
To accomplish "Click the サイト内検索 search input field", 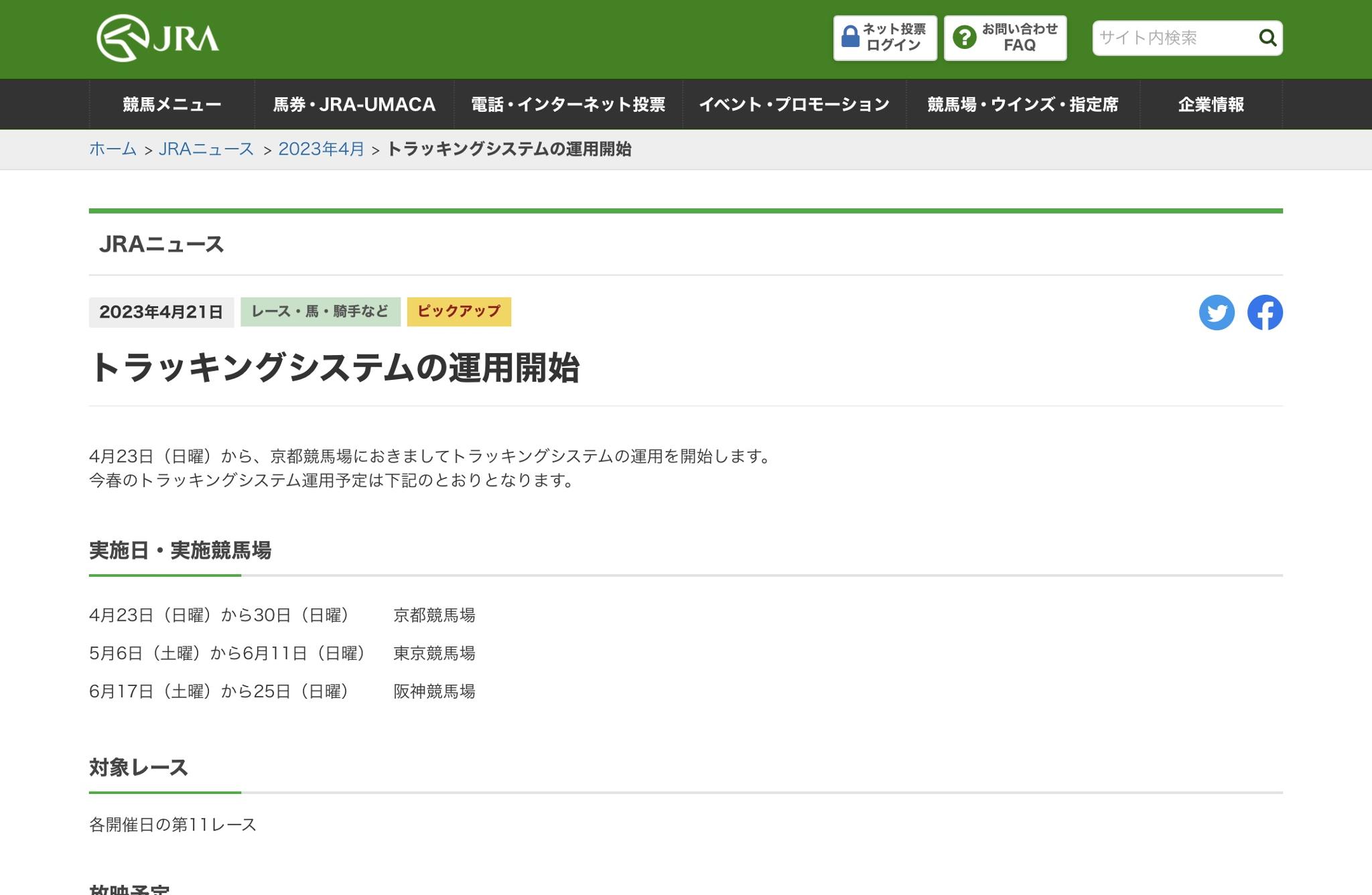I will (x=1172, y=38).
